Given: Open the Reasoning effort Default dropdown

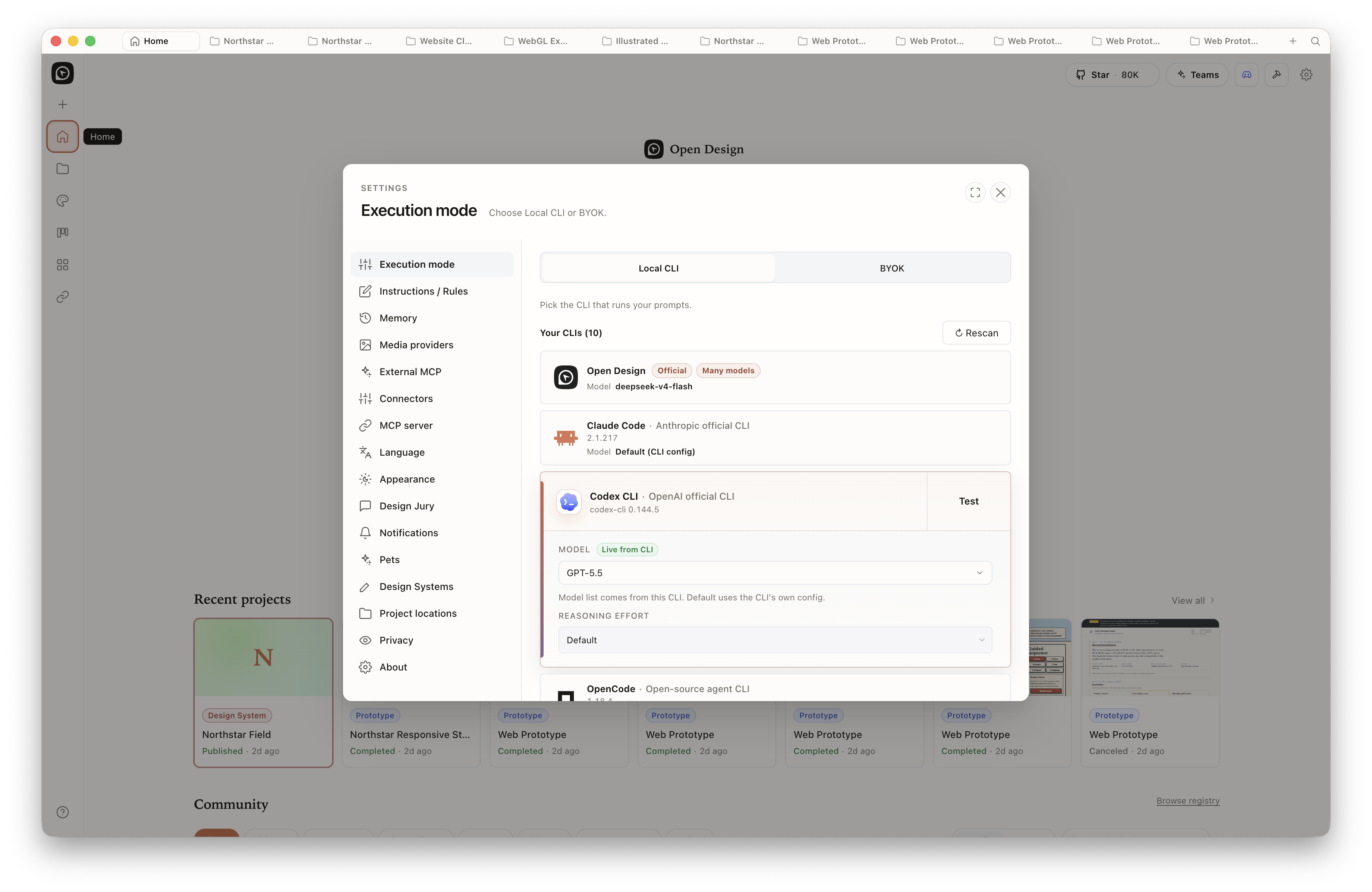Looking at the screenshot, I should pos(775,640).
